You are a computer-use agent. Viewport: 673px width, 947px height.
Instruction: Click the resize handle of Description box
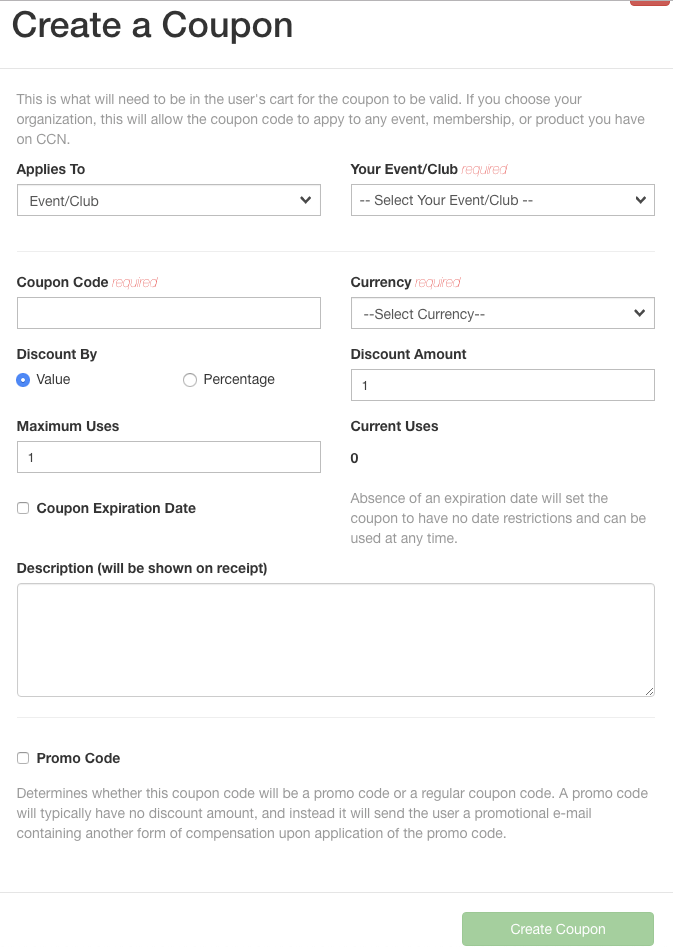point(649,690)
